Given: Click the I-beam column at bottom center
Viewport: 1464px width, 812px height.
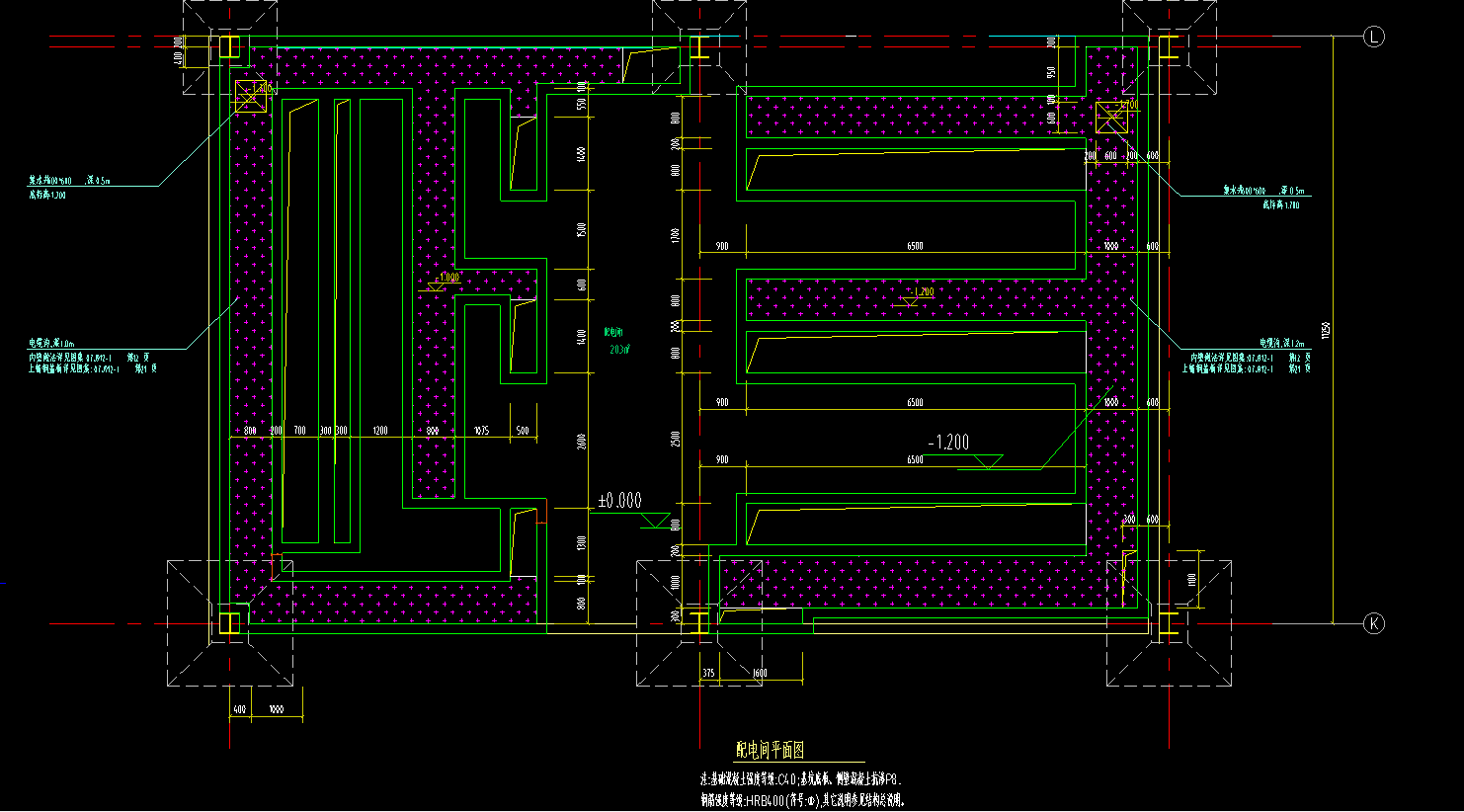Looking at the screenshot, I should 698,622.
